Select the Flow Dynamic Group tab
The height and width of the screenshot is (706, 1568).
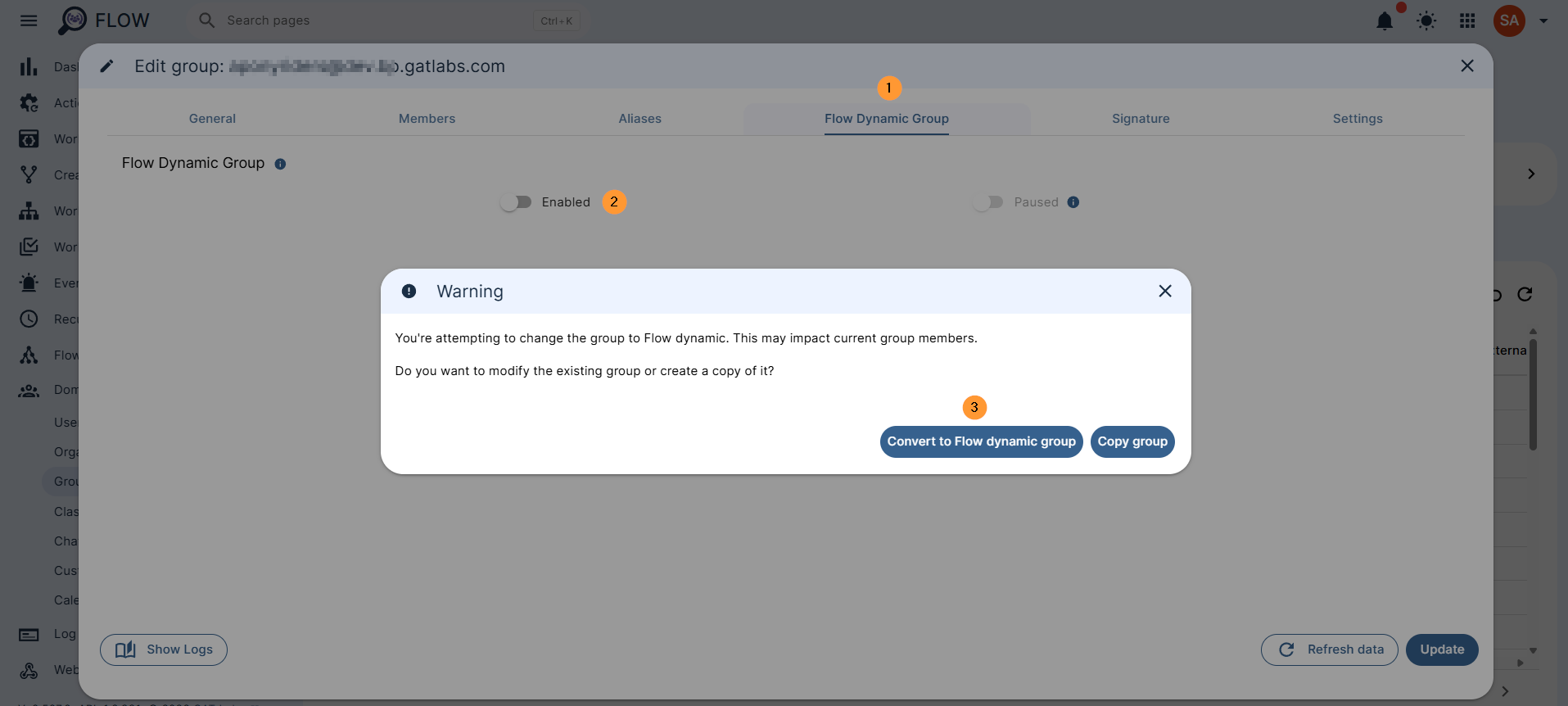tap(887, 119)
